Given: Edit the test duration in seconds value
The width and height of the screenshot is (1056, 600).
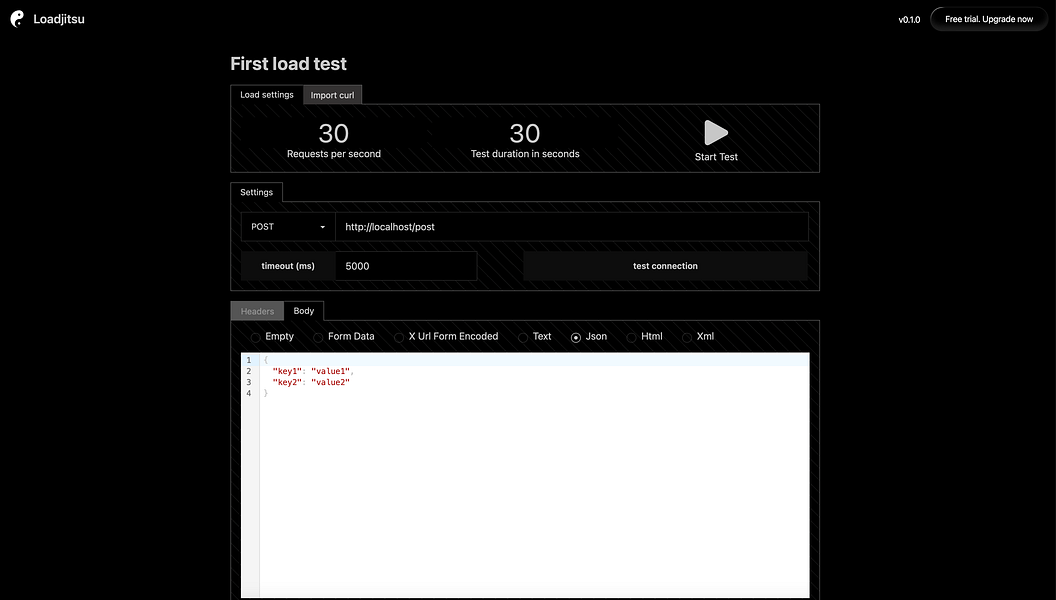Looking at the screenshot, I should point(525,133).
